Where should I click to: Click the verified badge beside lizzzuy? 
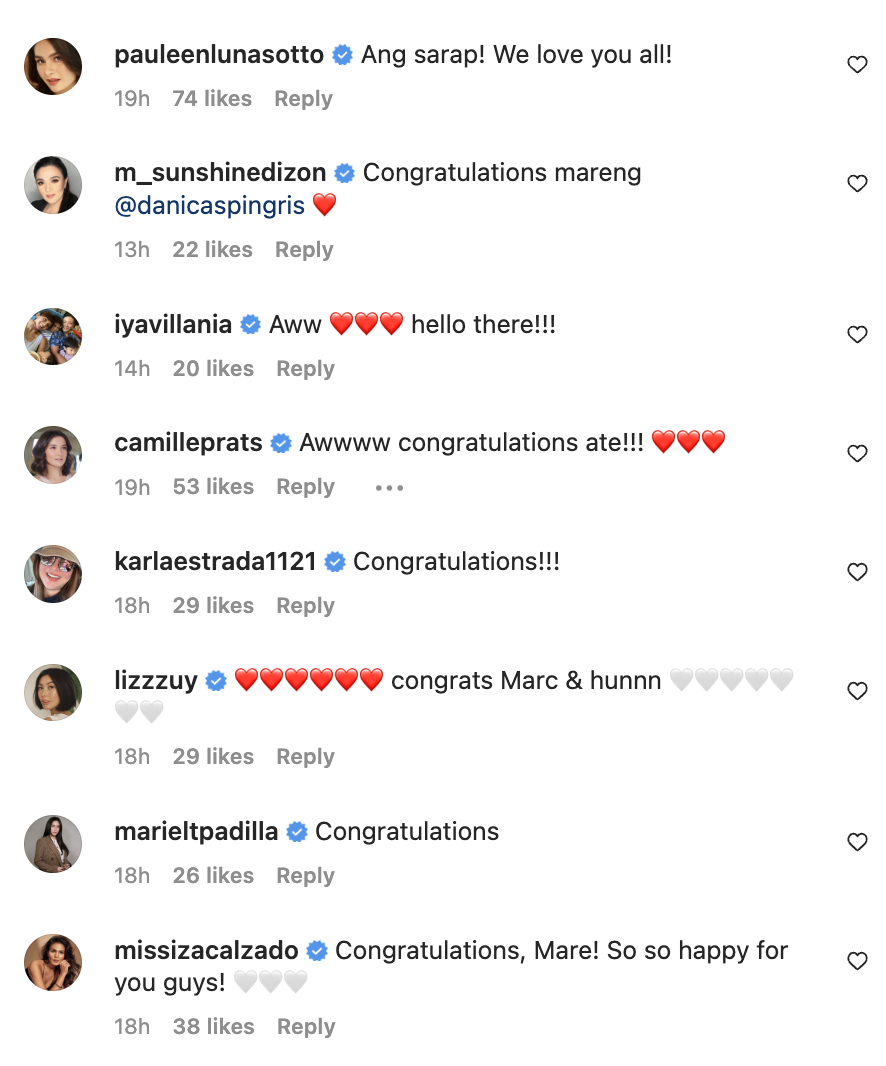pyautogui.click(x=213, y=680)
